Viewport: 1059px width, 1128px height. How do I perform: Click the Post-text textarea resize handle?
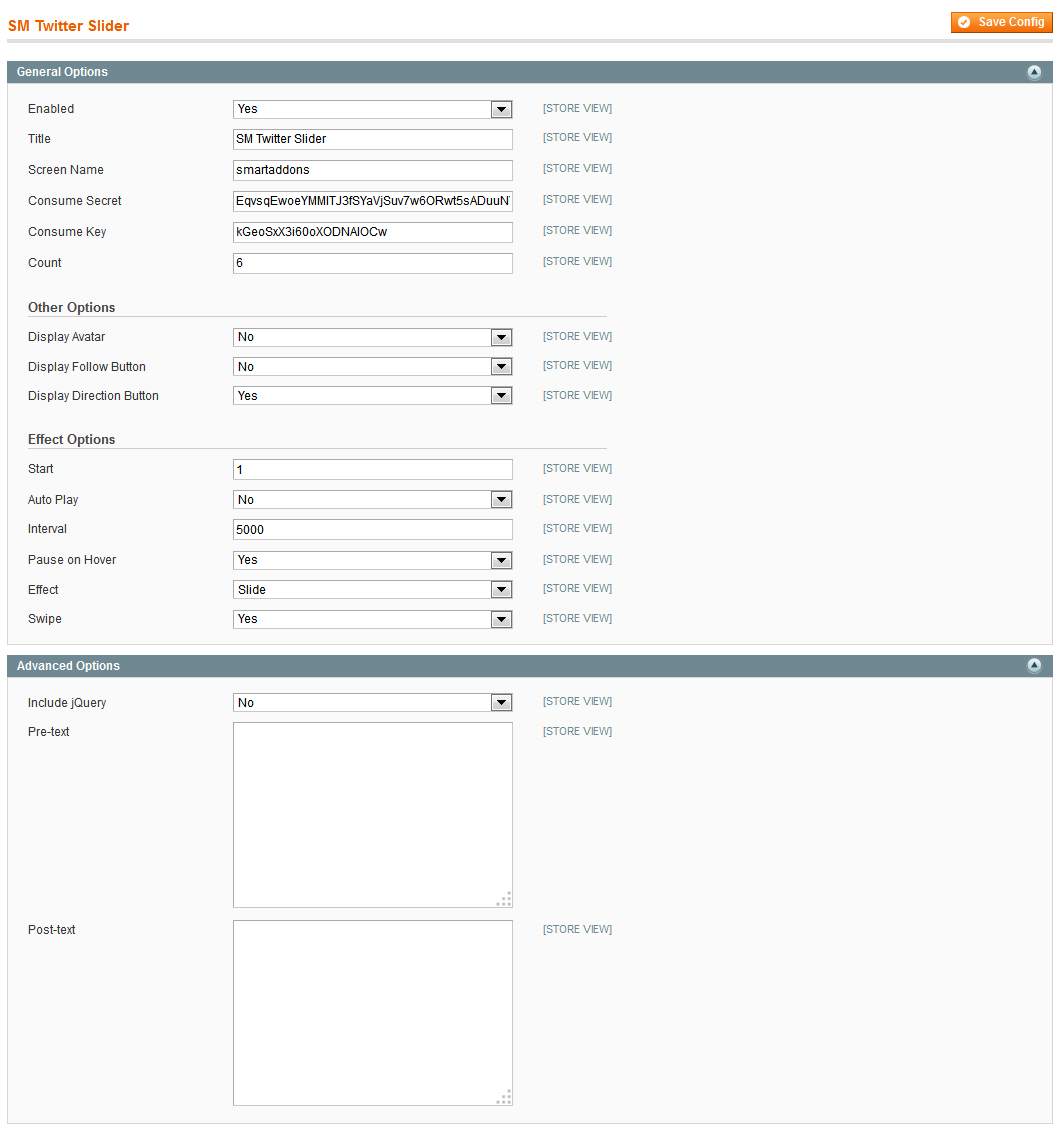click(x=504, y=1097)
